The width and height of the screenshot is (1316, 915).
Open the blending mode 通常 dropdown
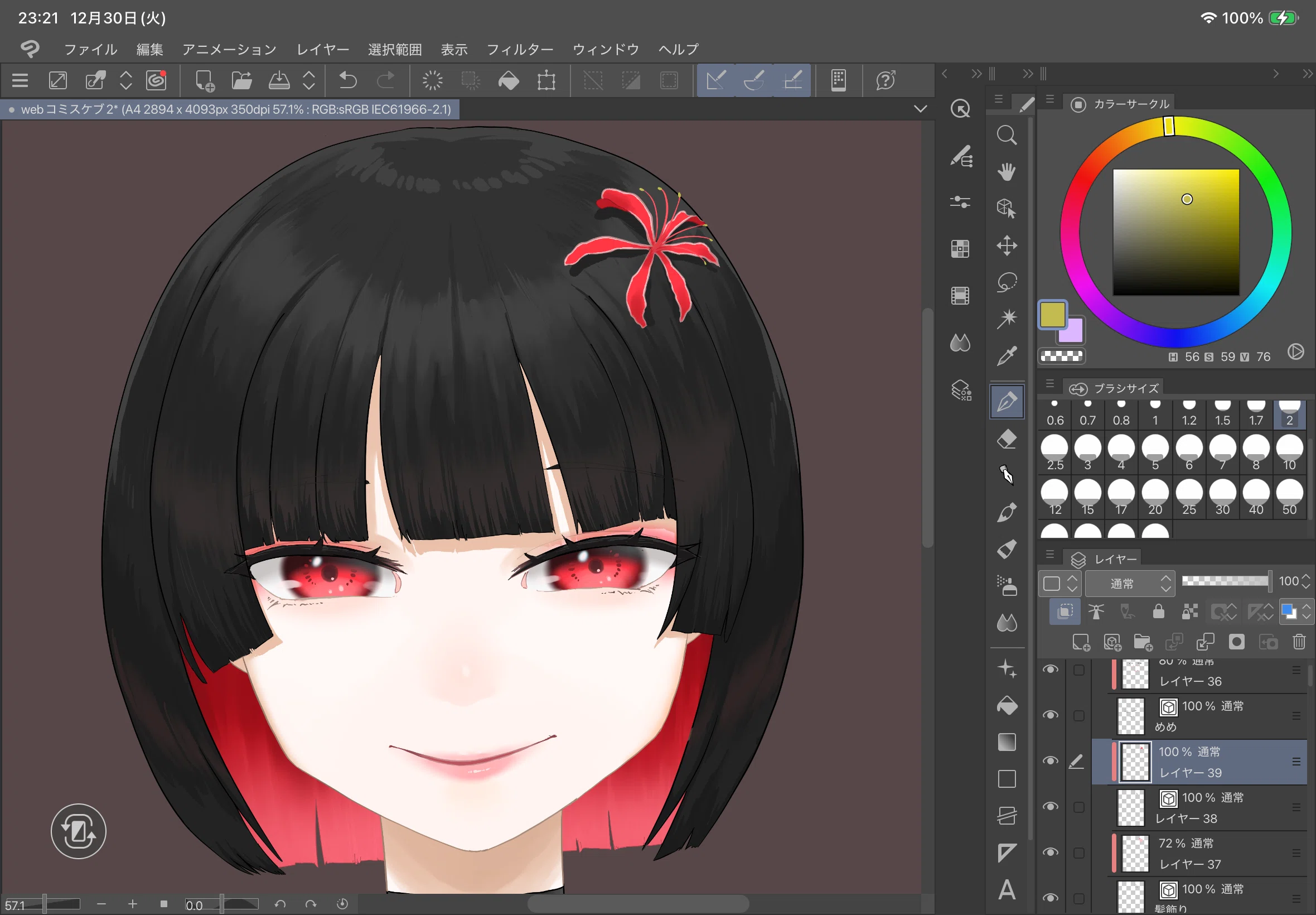[1129, 584]
